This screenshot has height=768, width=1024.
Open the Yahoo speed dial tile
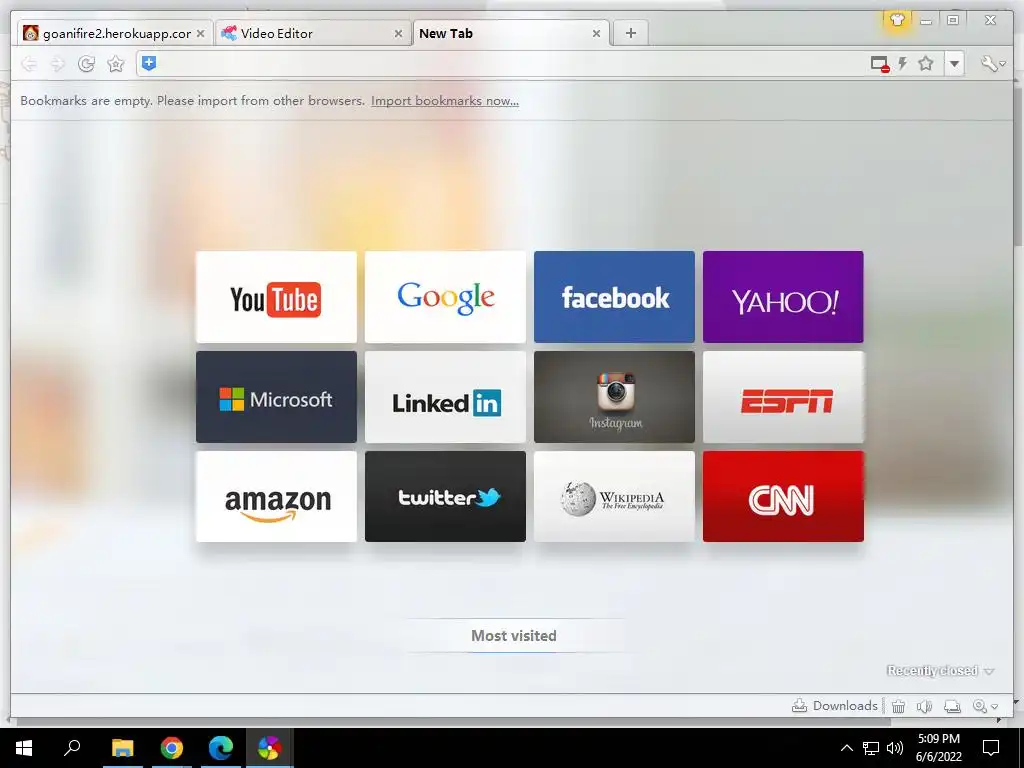783,297
